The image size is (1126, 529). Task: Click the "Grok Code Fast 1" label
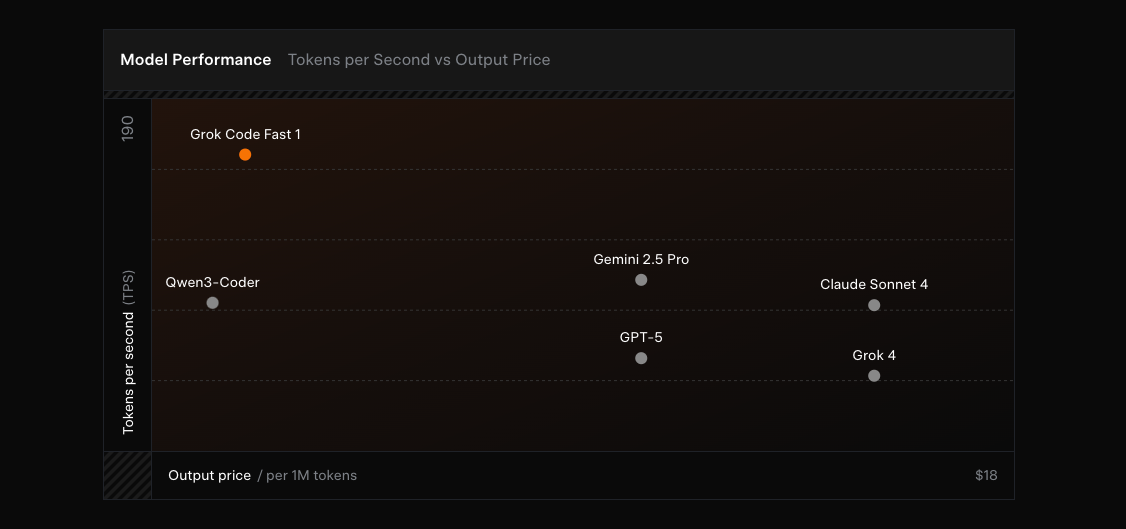(245, 134)
